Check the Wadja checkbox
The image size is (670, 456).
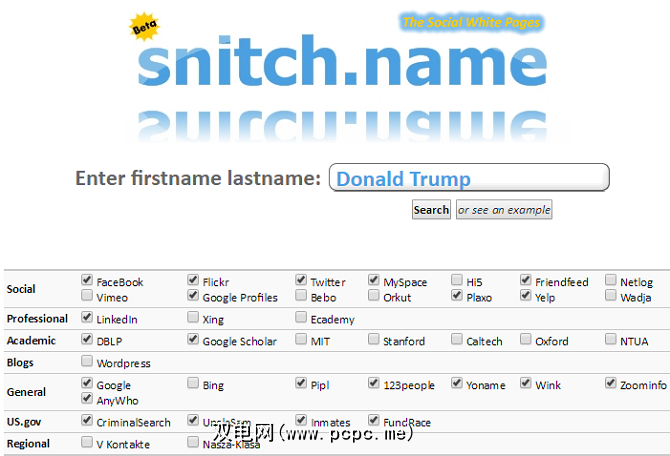click(x=611, y=295)
